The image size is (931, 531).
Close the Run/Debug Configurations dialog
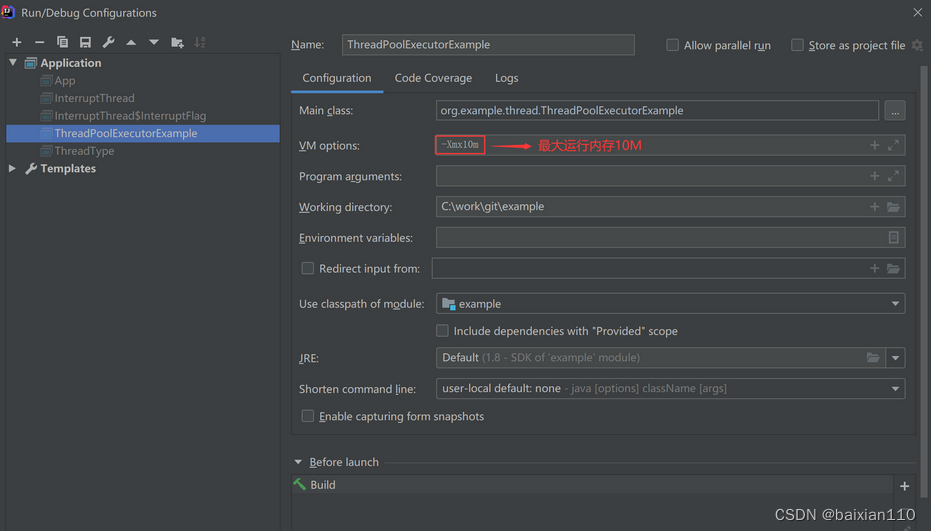pos(917,12)
